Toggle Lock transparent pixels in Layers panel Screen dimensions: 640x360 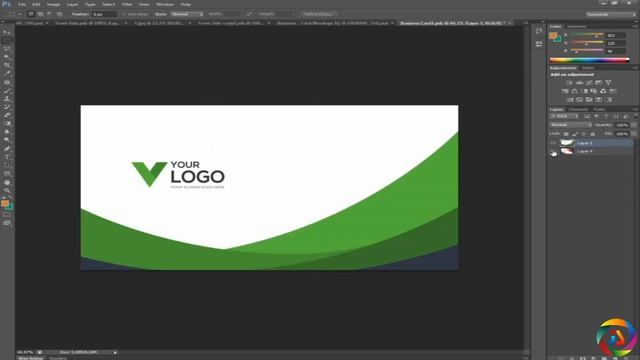(x=566, y=134)
